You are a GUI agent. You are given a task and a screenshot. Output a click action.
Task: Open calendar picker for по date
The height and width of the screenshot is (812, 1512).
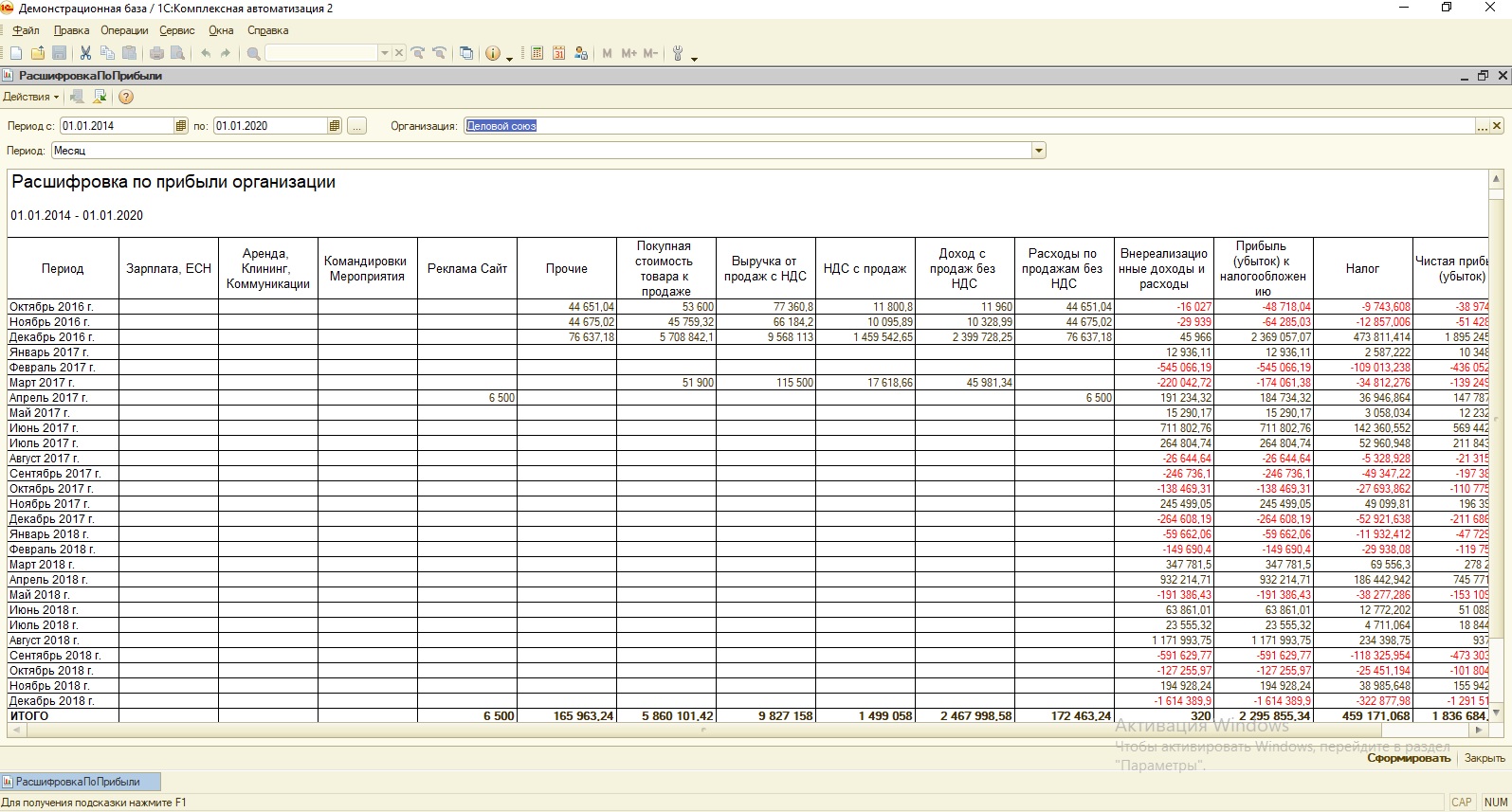click(x=335, y=126)
